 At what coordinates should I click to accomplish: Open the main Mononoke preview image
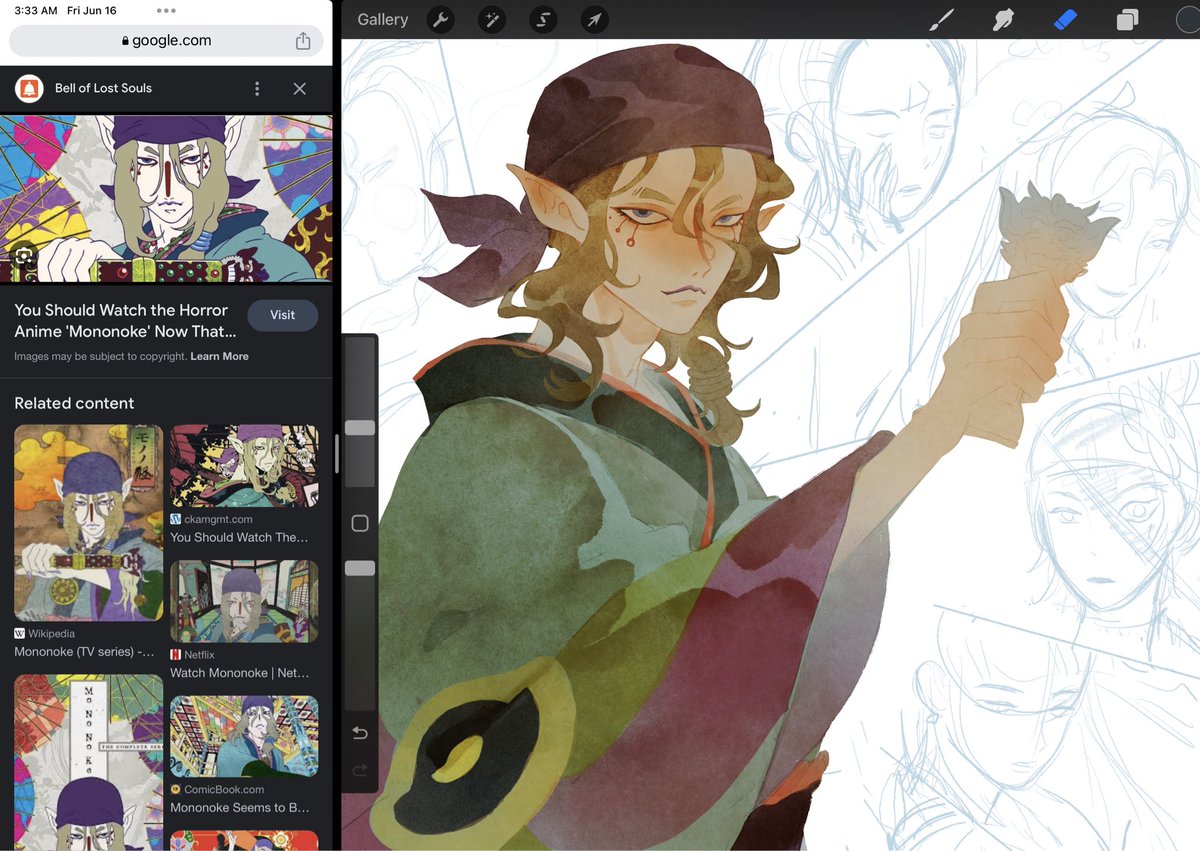[x=166, y=199]
